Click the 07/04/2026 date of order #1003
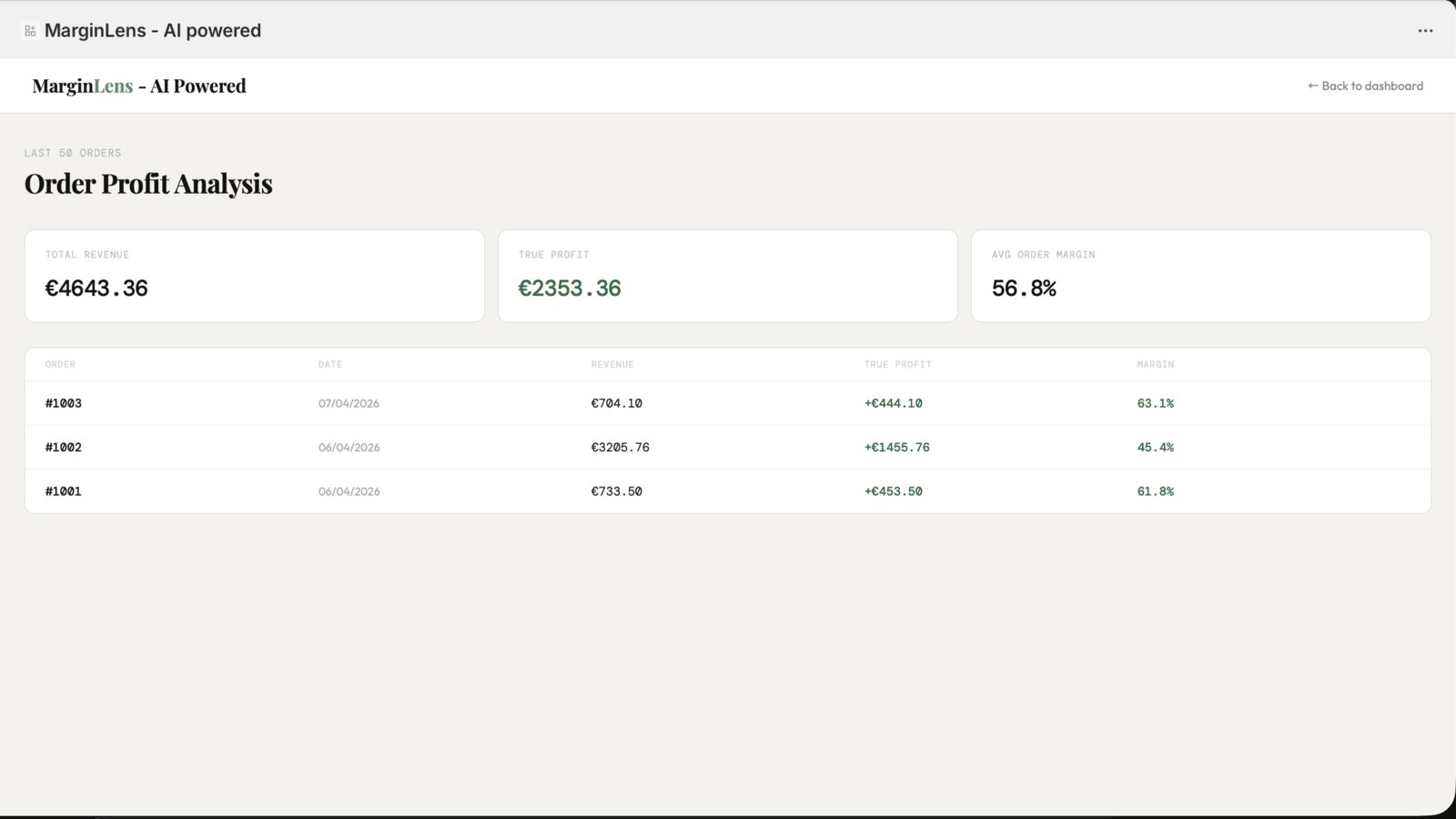The image size is (1456, 819). click(349, 403)
